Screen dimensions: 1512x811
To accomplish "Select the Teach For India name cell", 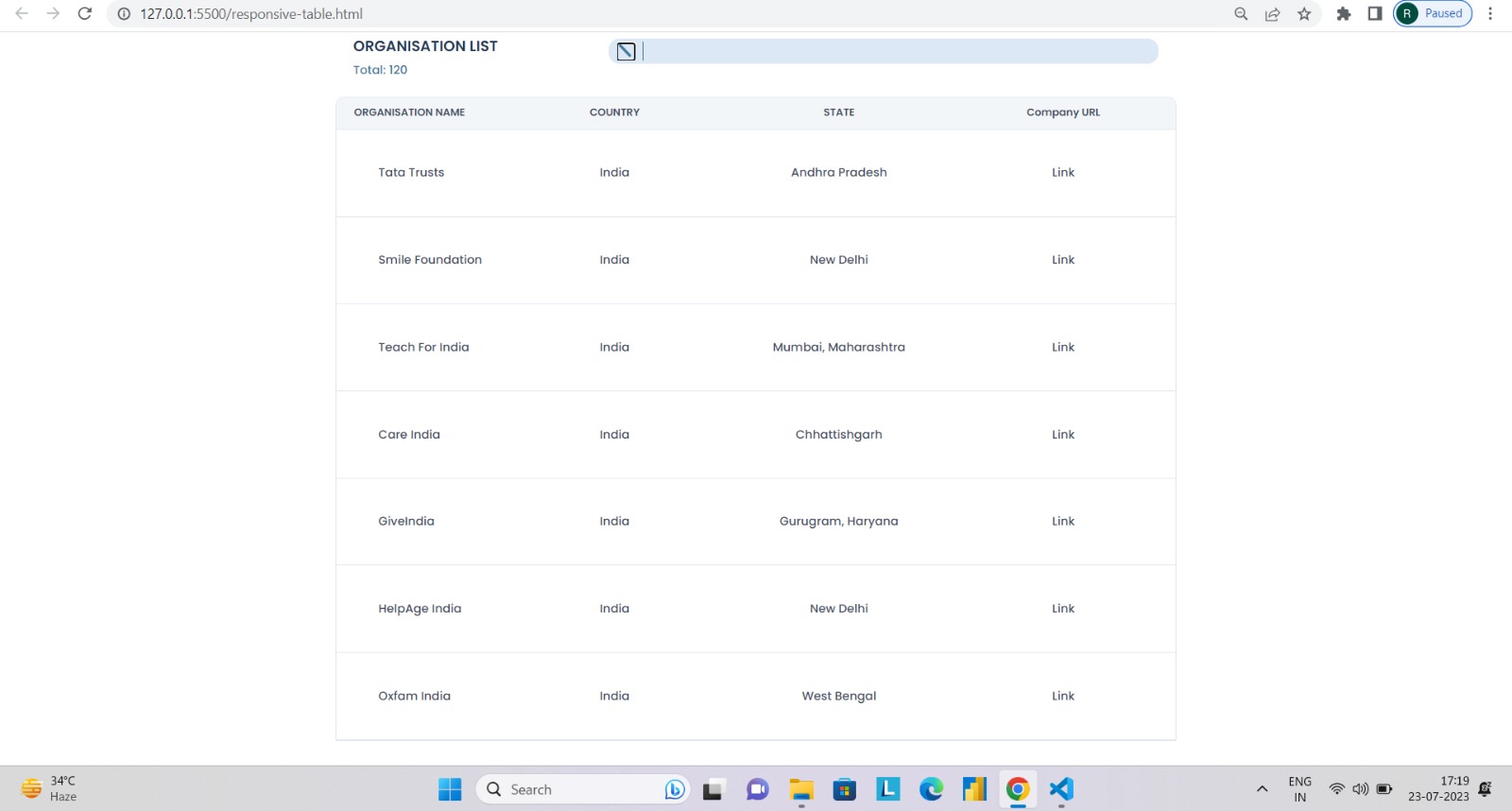I will click(x=423, y=347).
